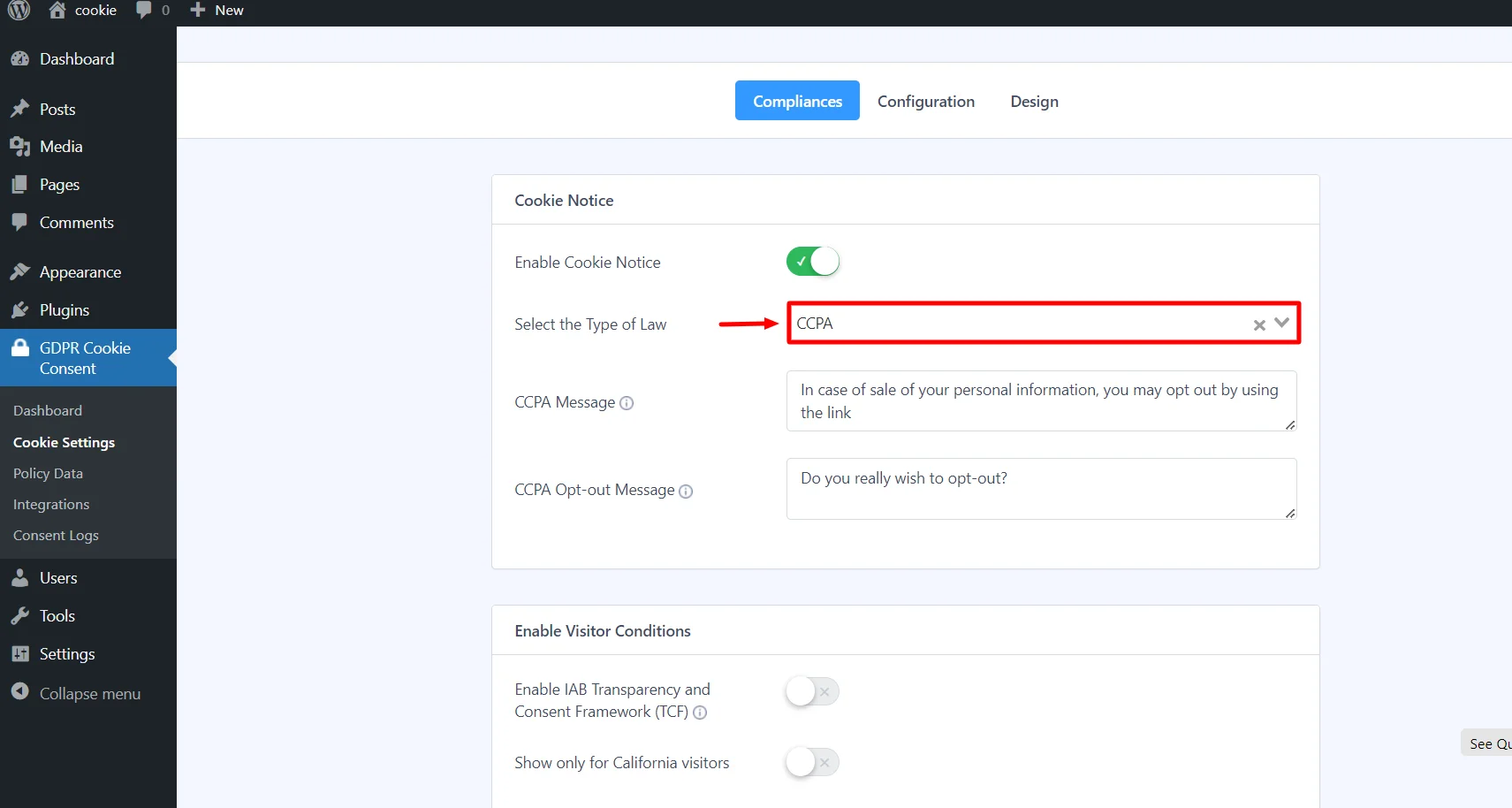
Task: Click the info icon beside CCPA Opt-out Message
Action: 686,491
